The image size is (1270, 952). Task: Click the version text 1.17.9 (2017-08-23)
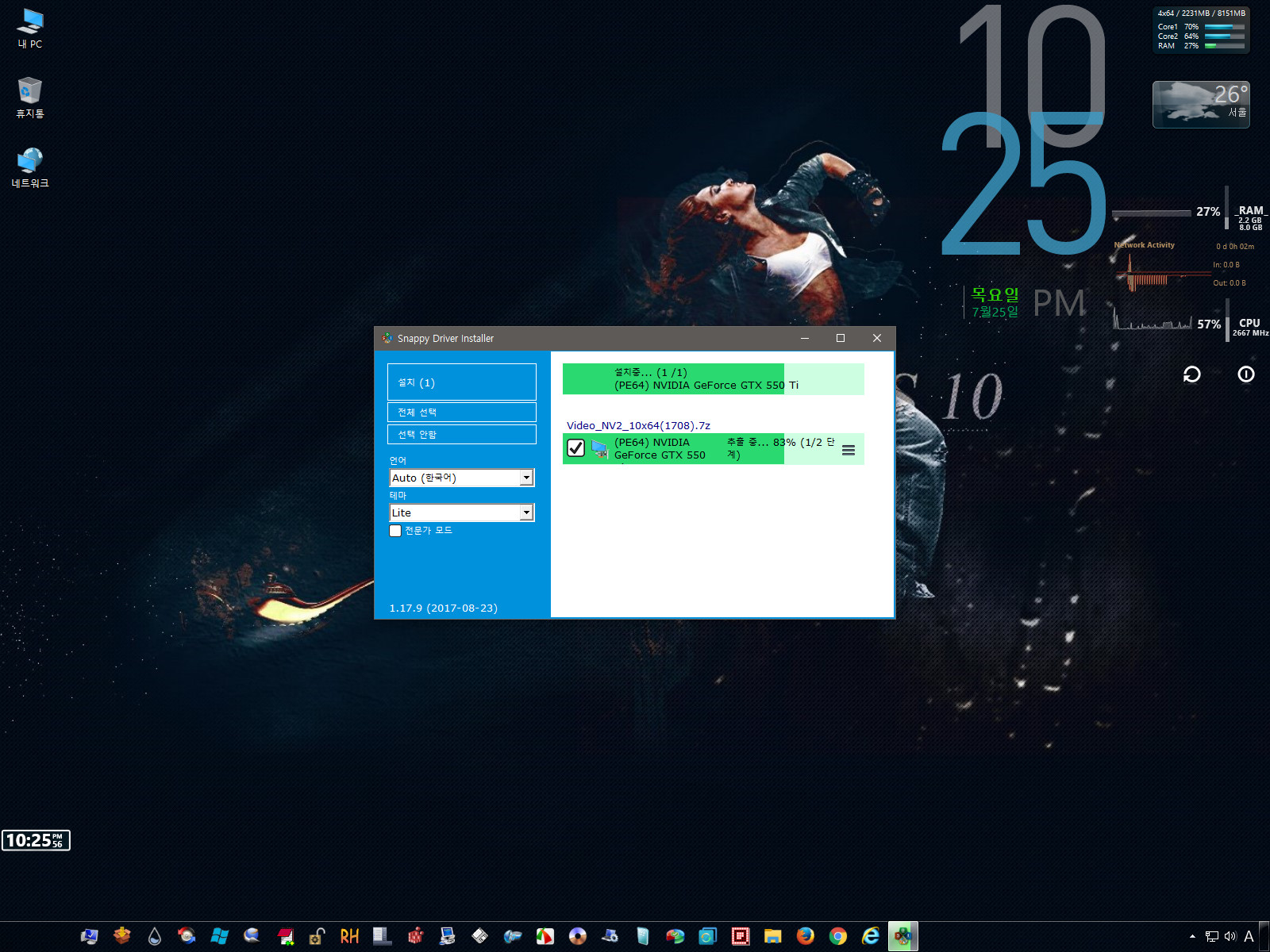point(443,608)
